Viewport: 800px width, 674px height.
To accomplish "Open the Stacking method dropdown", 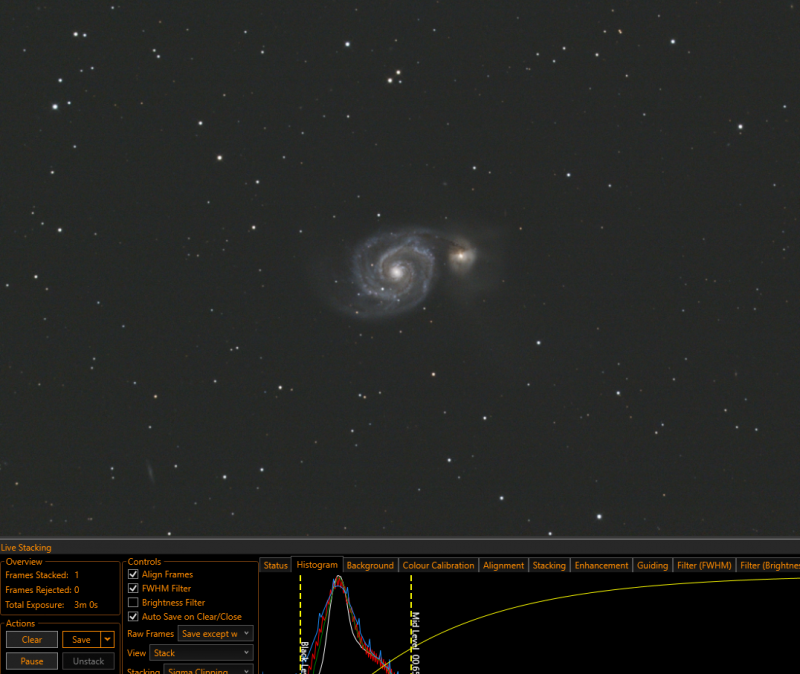I will (x=209, y=670).
